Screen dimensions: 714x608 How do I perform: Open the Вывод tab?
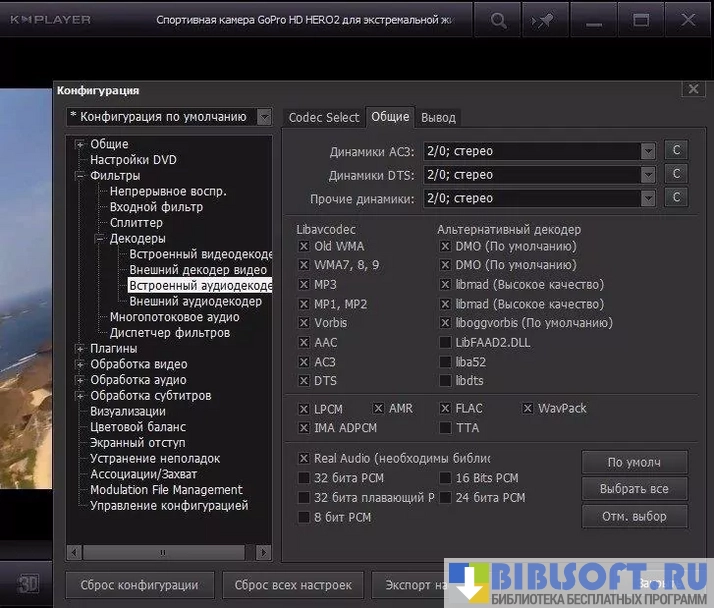click(x=438, y=117)
